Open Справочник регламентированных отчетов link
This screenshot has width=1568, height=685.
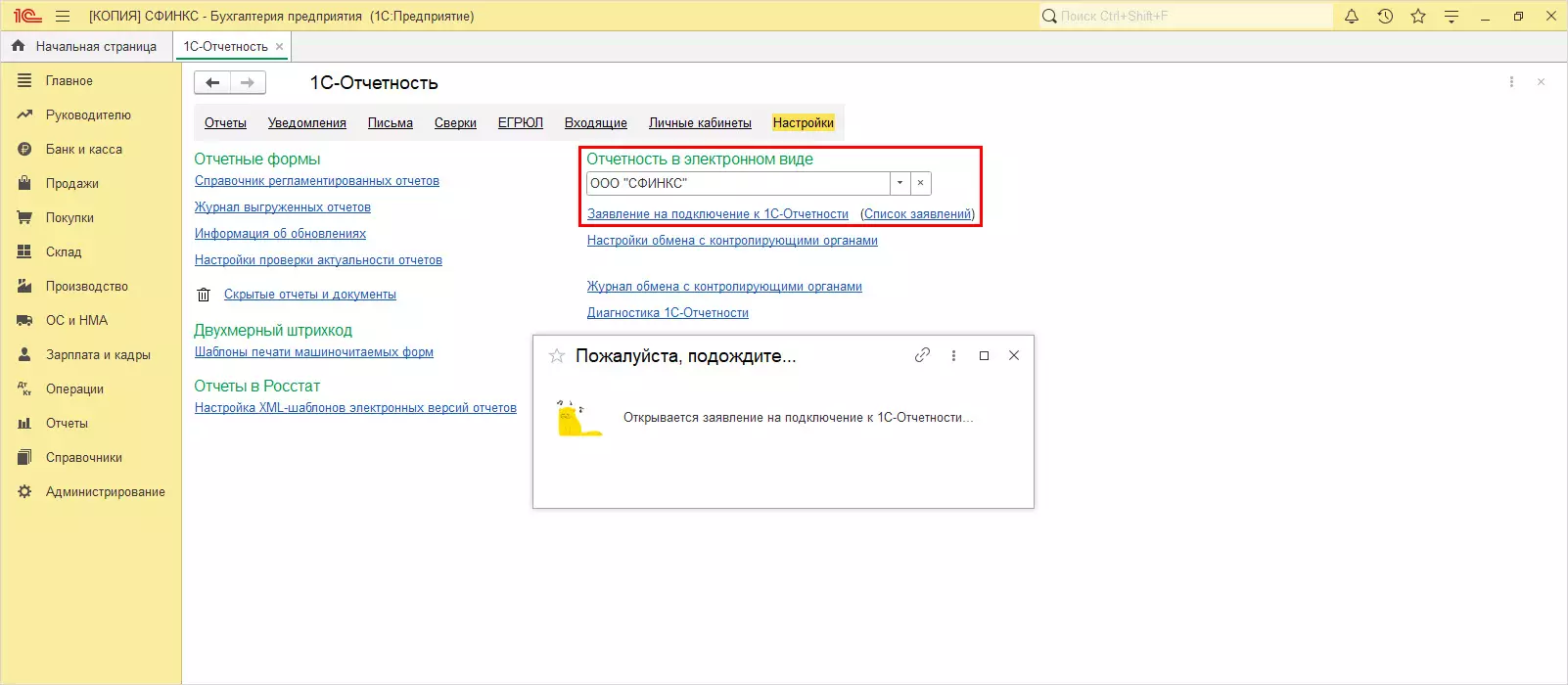[317, 181]
